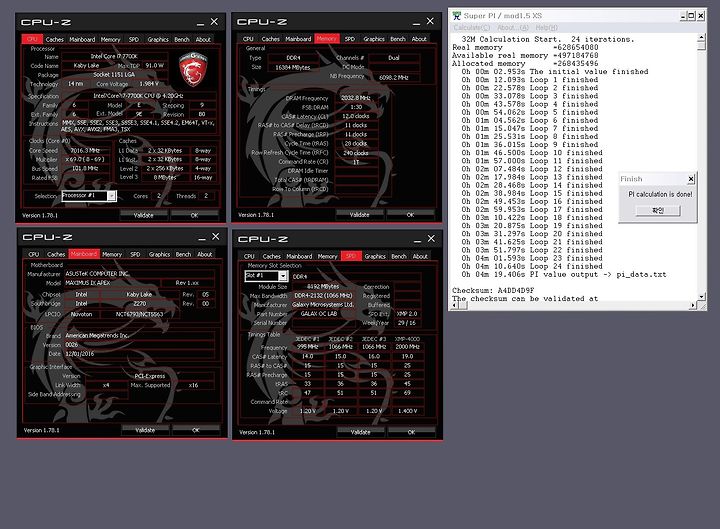Click the DRAM Frequency value 2032.8 MHz
720x529 pixels.
(x=356, y=98)
